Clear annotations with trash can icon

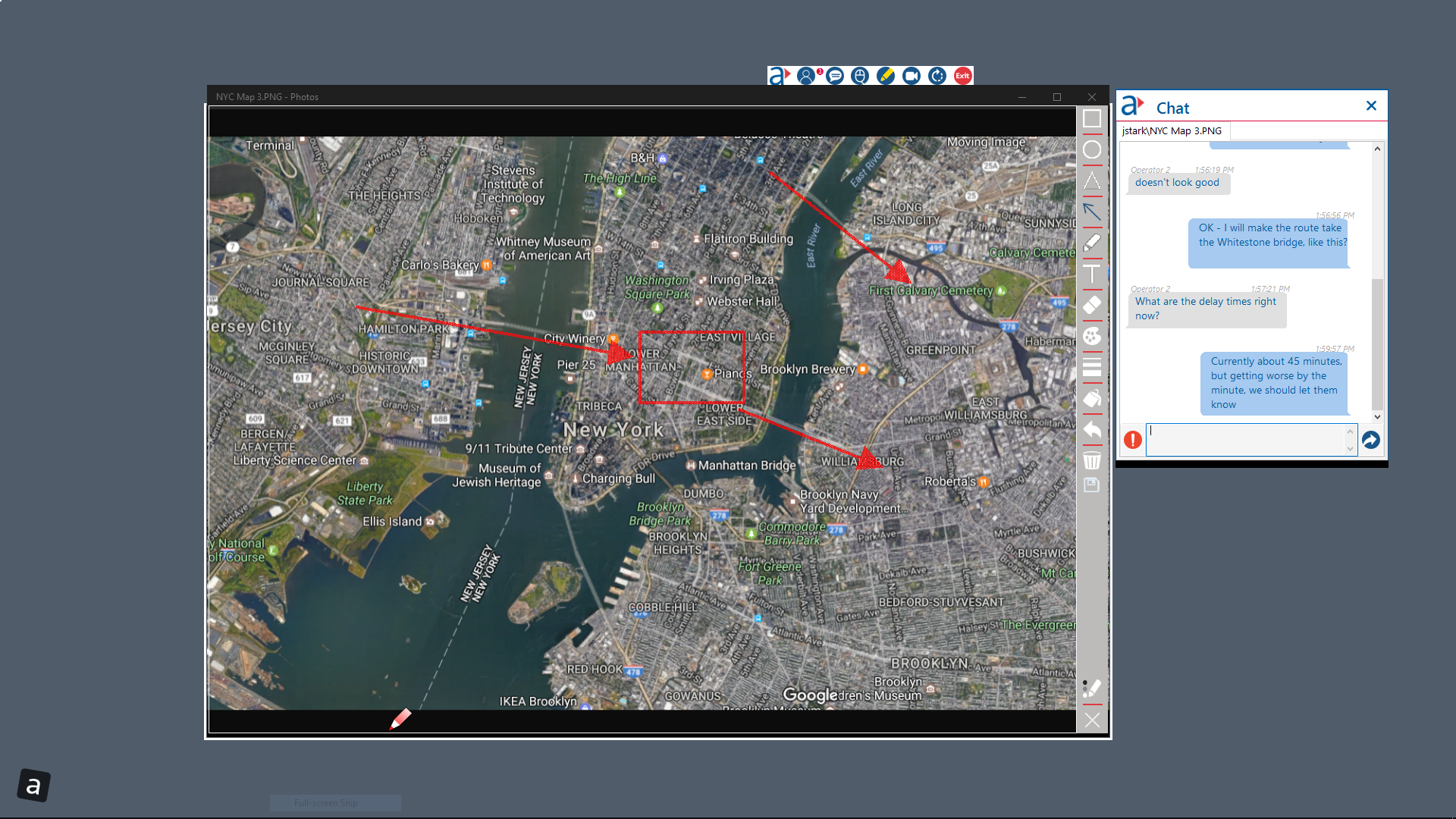click(1092, 460)
